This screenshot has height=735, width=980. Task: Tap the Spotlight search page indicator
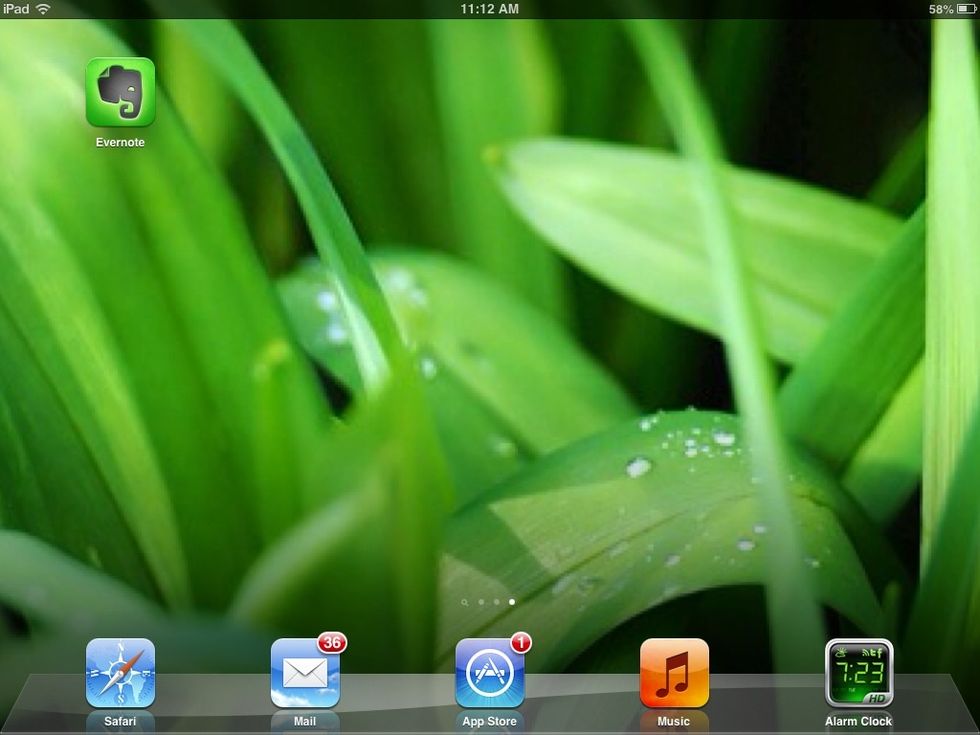[464, 602]
